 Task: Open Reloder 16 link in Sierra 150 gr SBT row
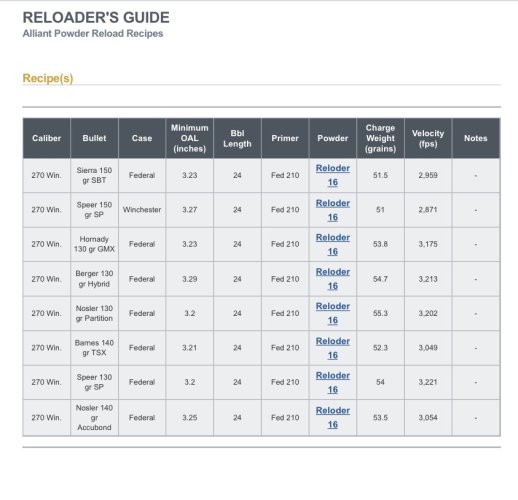tap(333, 175)
